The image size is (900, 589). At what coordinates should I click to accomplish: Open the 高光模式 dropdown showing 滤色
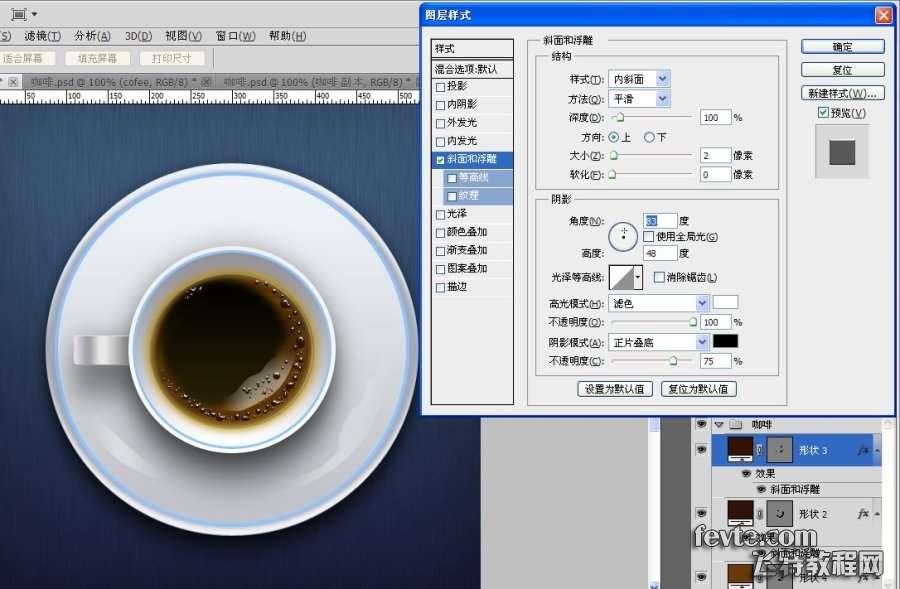(658, 303)
